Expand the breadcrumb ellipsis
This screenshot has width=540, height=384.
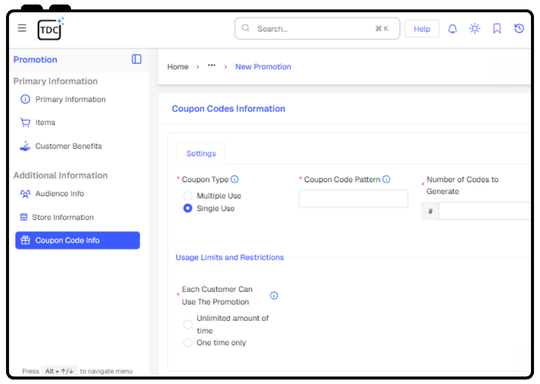(x=211, y=65)
